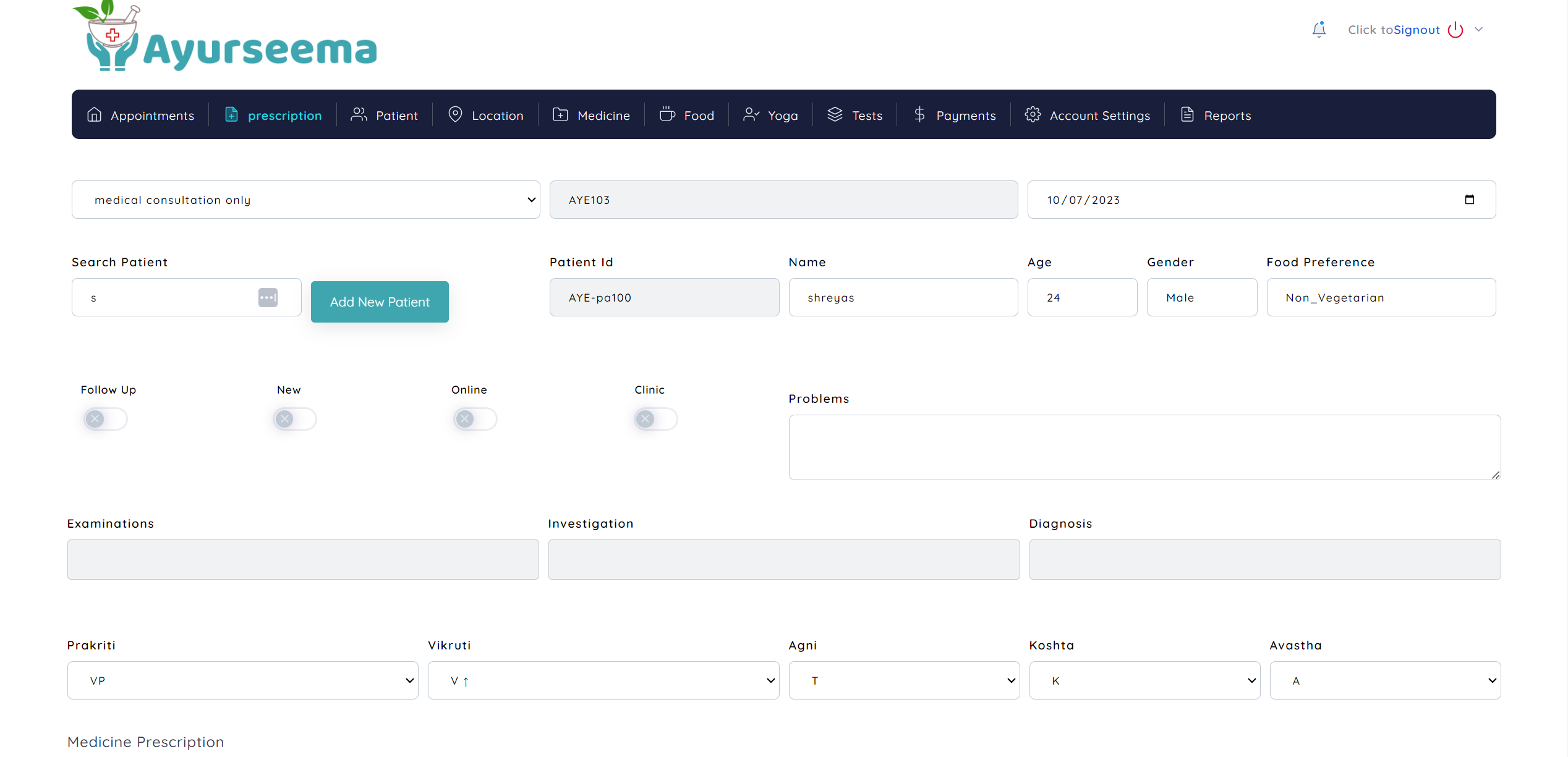Open the calendar picker icon in date field

click(1470, 200)
